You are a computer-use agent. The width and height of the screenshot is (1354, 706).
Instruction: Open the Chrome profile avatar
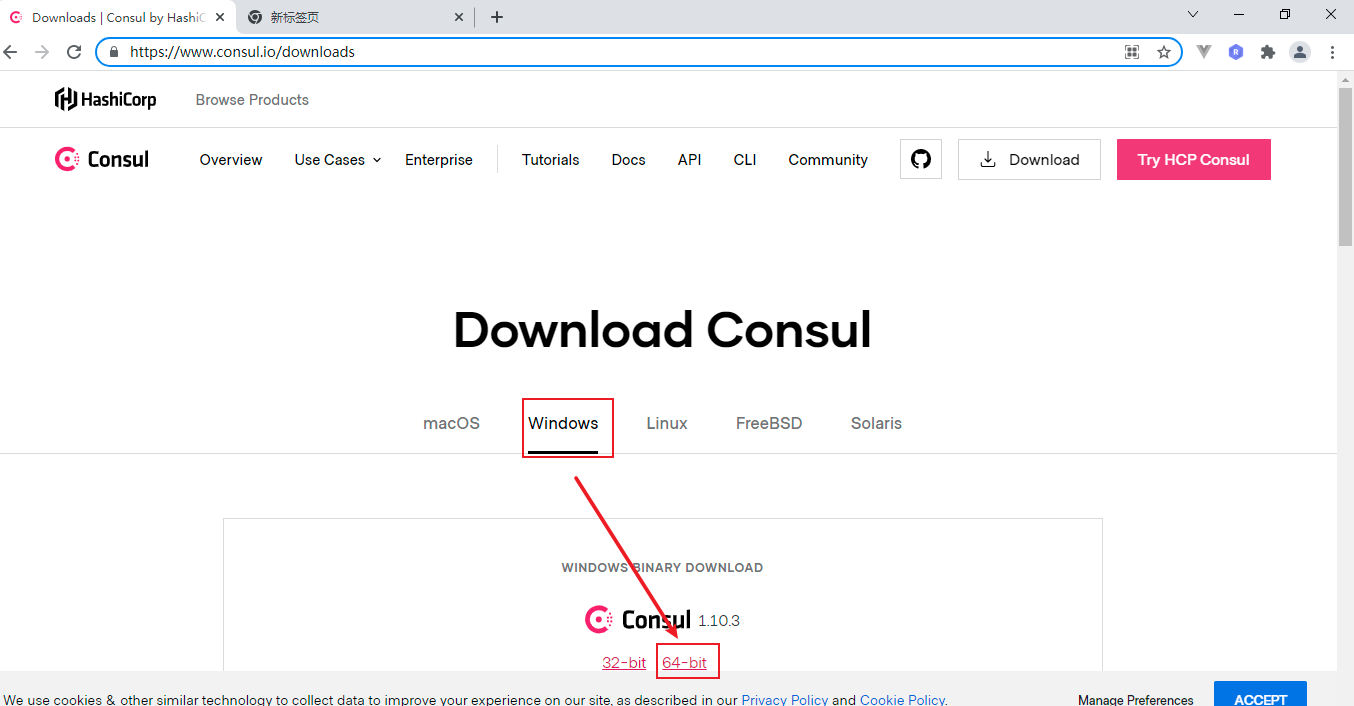[x=1299, y=52]
